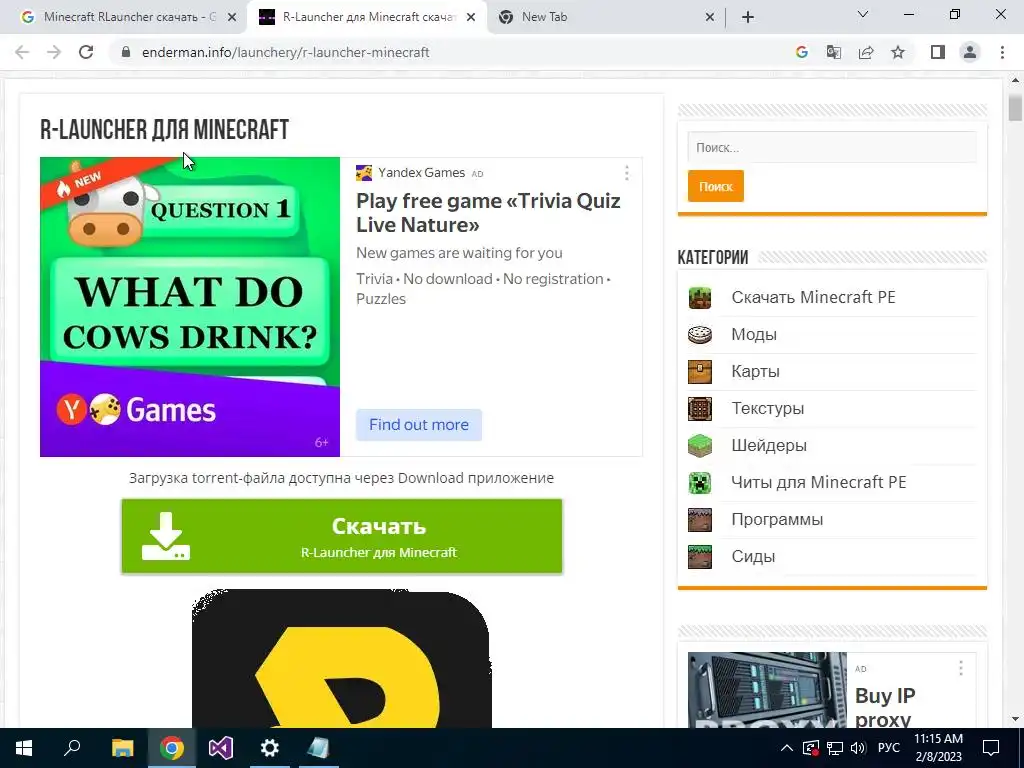This screenshot has height=768, width=1024.
Task: Close the R-Launcher tab
Action: (471, 18)
